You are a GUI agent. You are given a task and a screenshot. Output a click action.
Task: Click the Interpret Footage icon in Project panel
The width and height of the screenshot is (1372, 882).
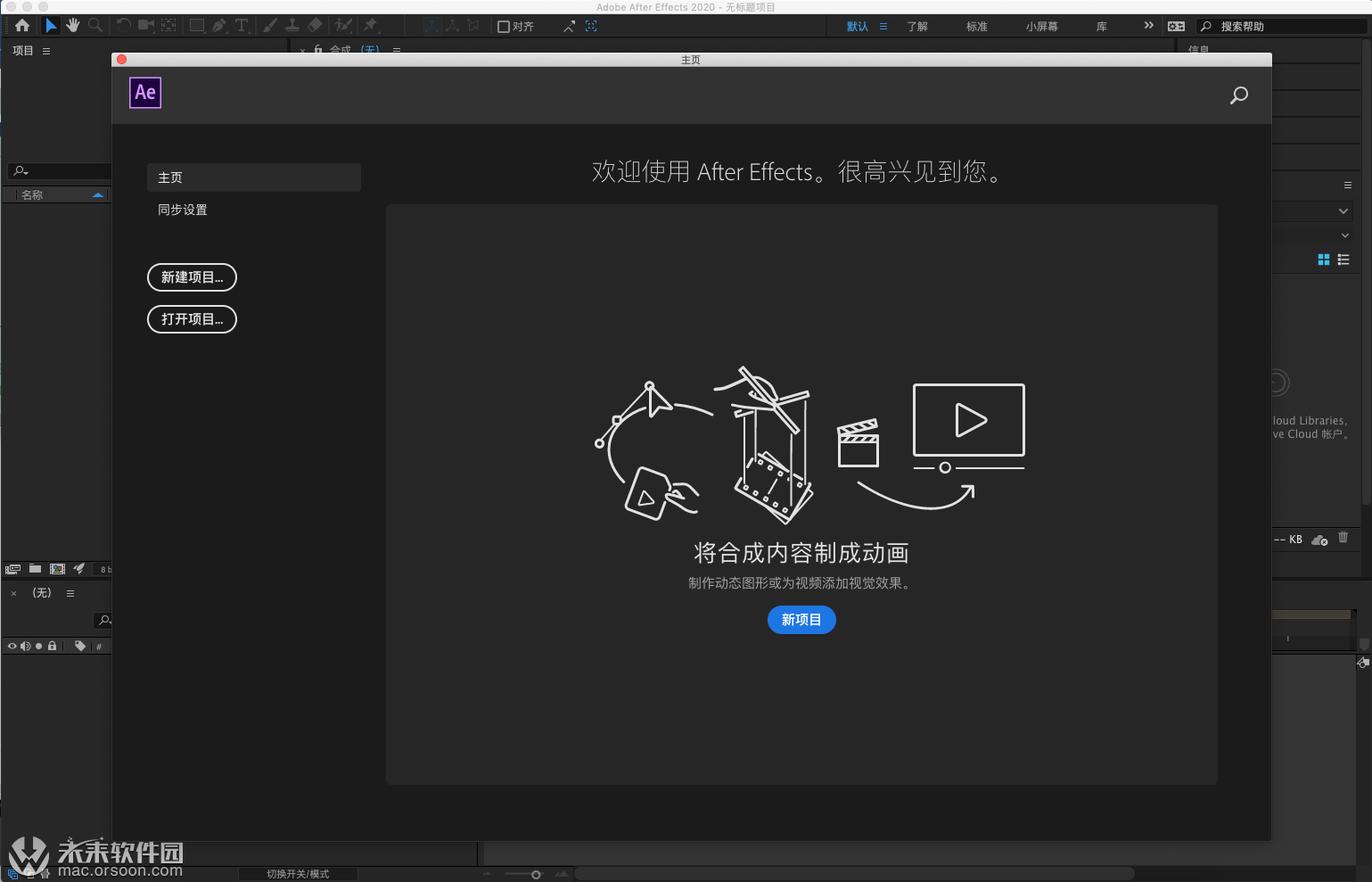coord(12,569)
